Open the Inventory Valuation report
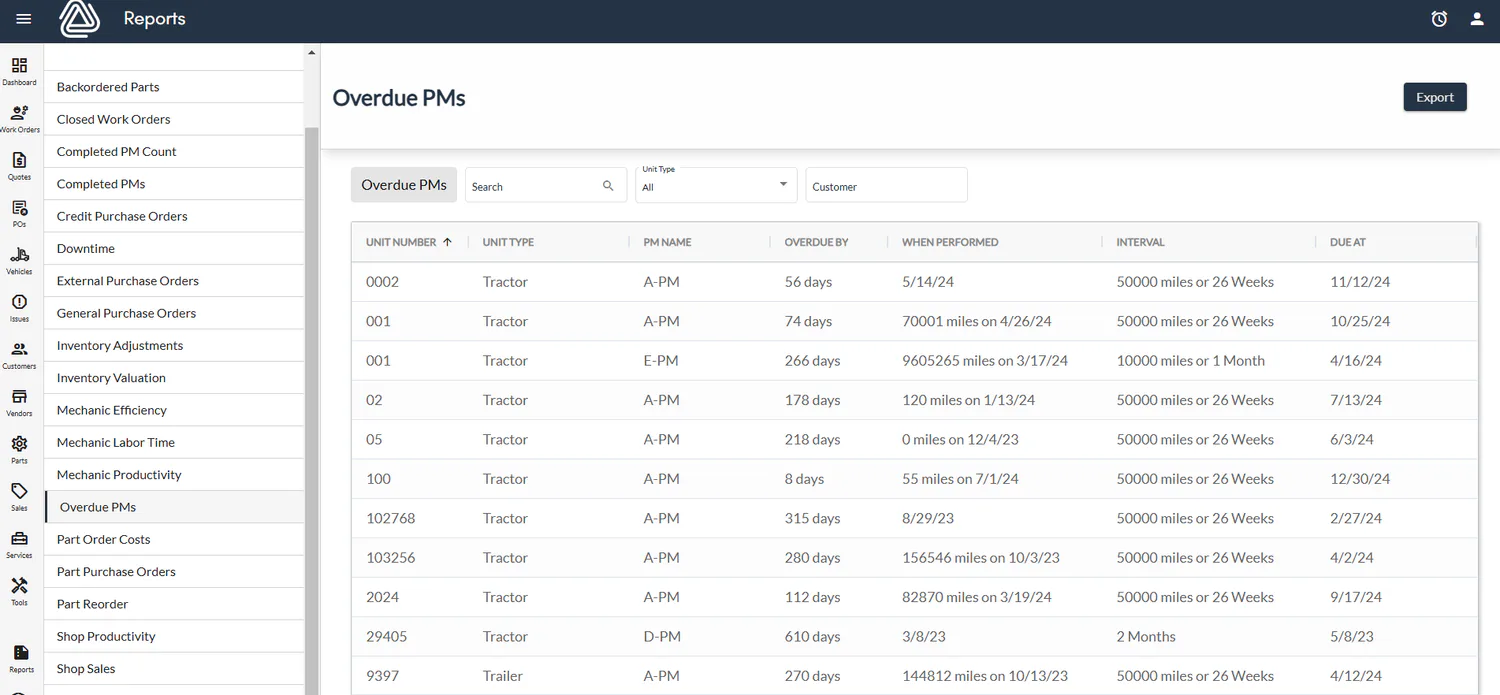This screenshot has width=1500, height=695. coord(174,378)
